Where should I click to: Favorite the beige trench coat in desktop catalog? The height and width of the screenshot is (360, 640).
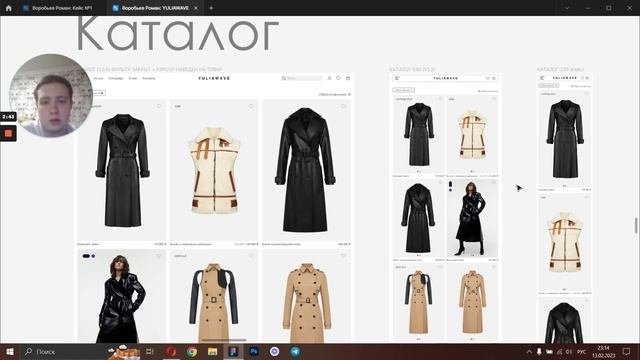click(x=343, y=256)
